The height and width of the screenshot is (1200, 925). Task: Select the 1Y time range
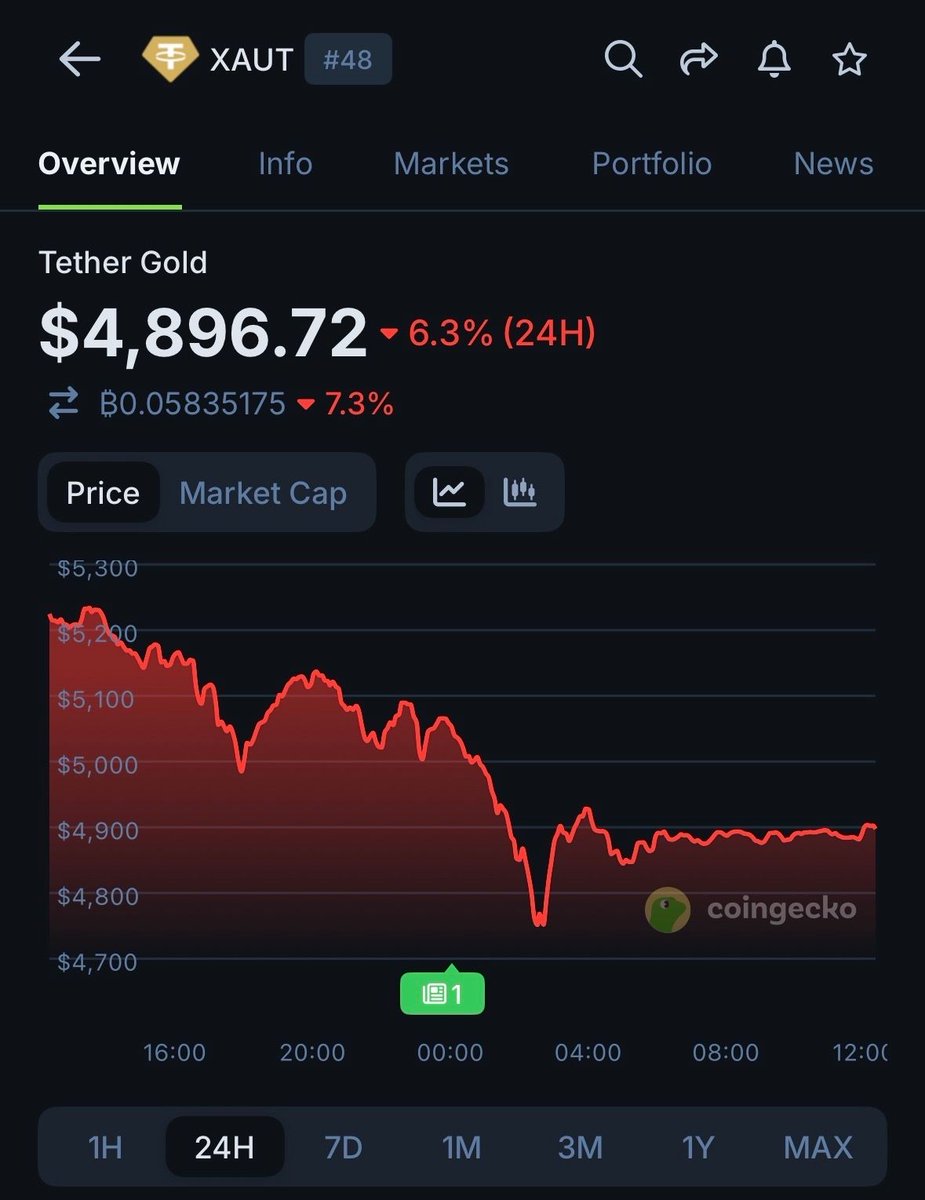[x=698, y=1147]
